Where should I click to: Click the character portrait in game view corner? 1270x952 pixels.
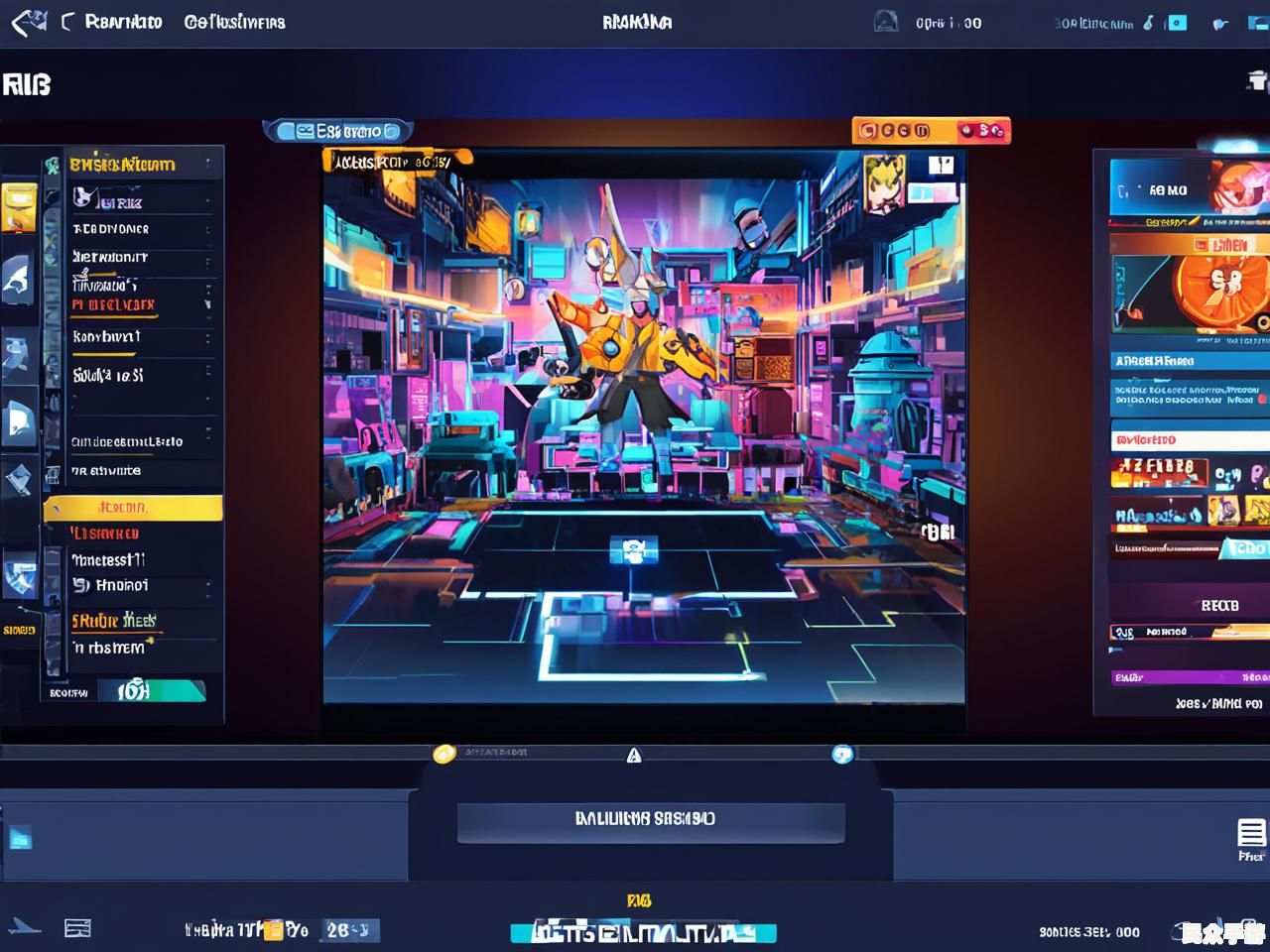pos(884,183)
